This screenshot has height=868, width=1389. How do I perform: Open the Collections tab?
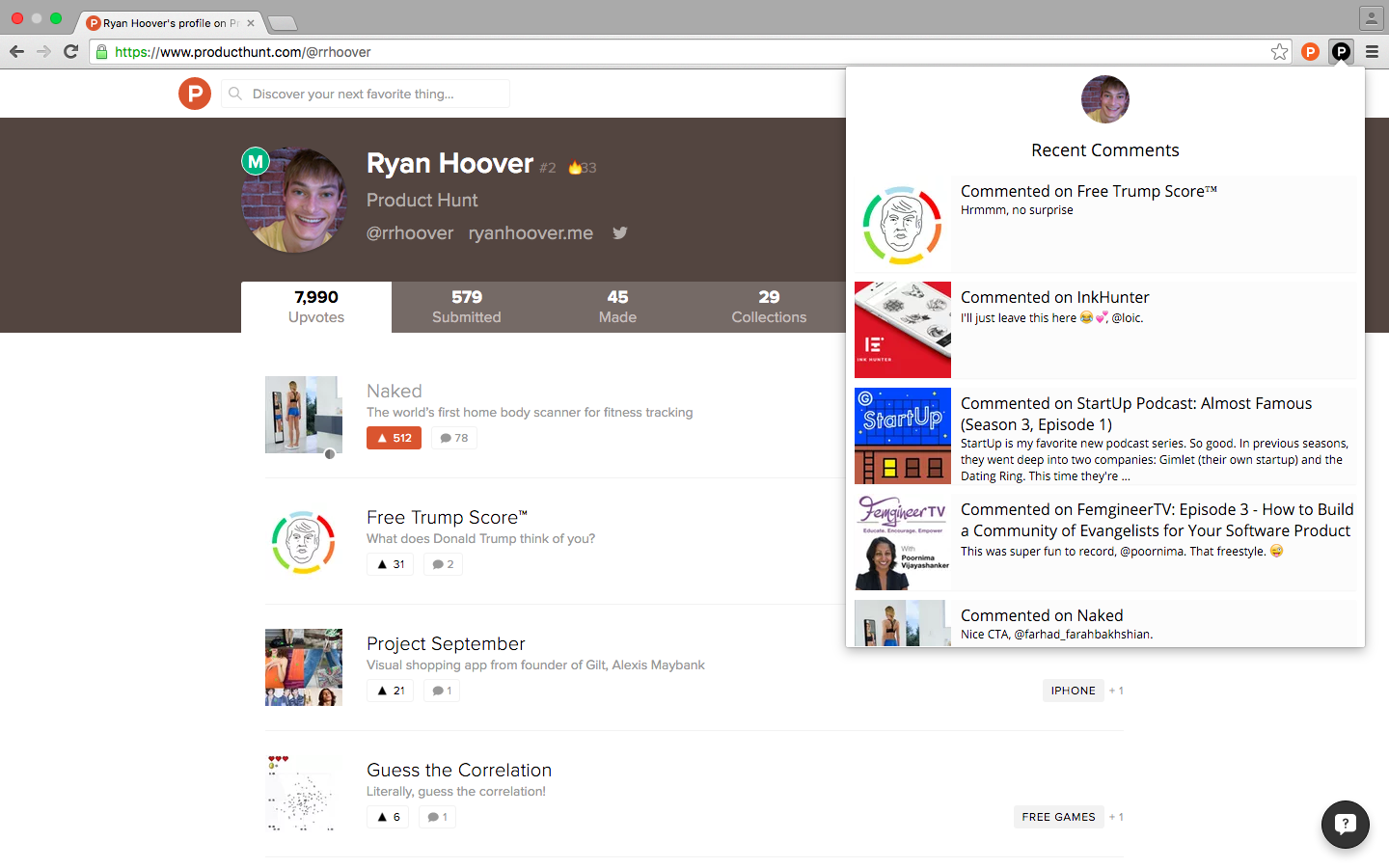click(769, 306)
